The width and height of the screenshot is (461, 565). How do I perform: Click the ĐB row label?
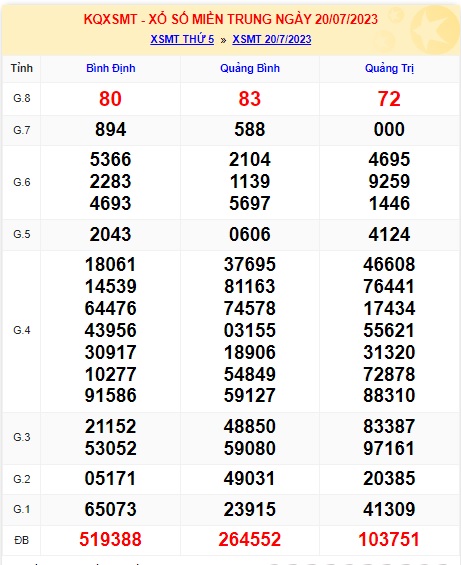coord(22,540)
